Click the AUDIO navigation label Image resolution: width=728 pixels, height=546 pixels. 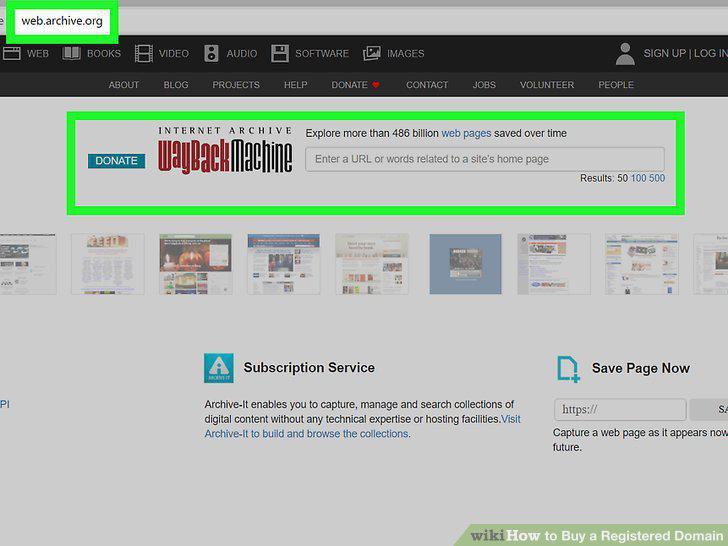point(241,54)
